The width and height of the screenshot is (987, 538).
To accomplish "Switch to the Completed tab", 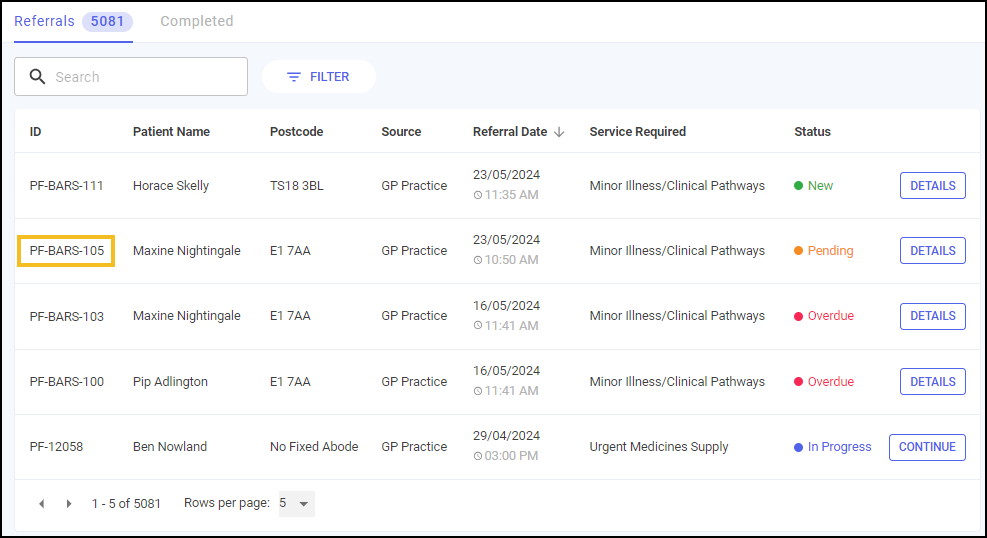I will 196,21.
